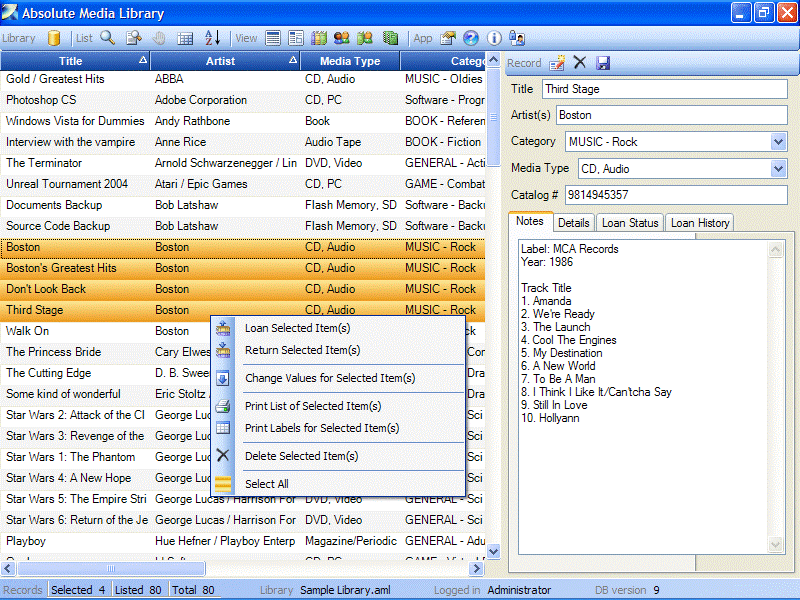Toggle the detailed report view icon
Image resolution: width=800 pixels, height=600 pixels.
pyautogui.click(x=297, y=38)
